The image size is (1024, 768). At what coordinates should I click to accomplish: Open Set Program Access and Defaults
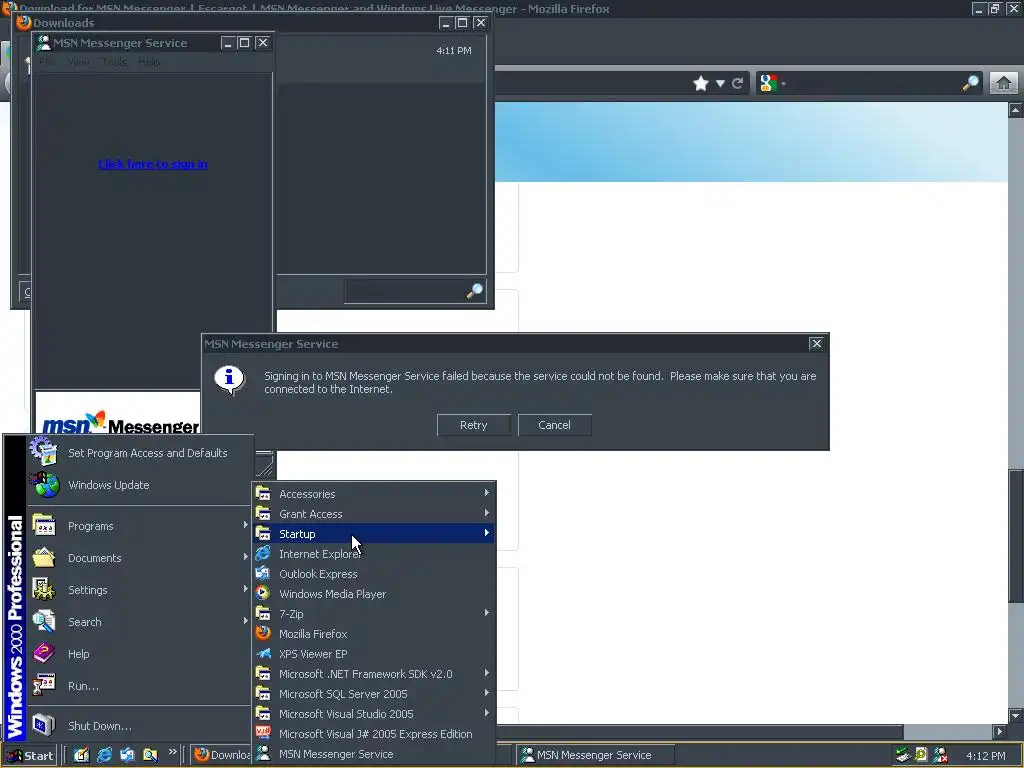click(x=140, y=453)
